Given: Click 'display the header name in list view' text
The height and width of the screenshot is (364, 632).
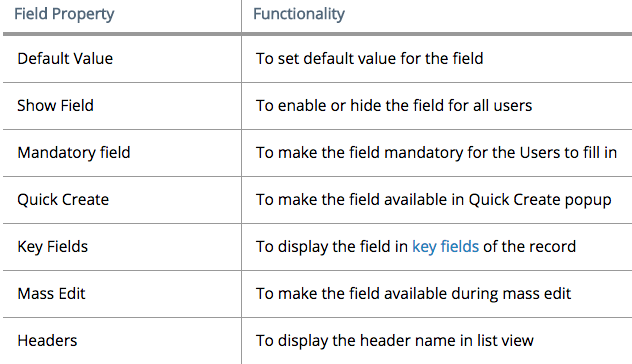Looking at the screenshot, I should [x=406, y=341].
